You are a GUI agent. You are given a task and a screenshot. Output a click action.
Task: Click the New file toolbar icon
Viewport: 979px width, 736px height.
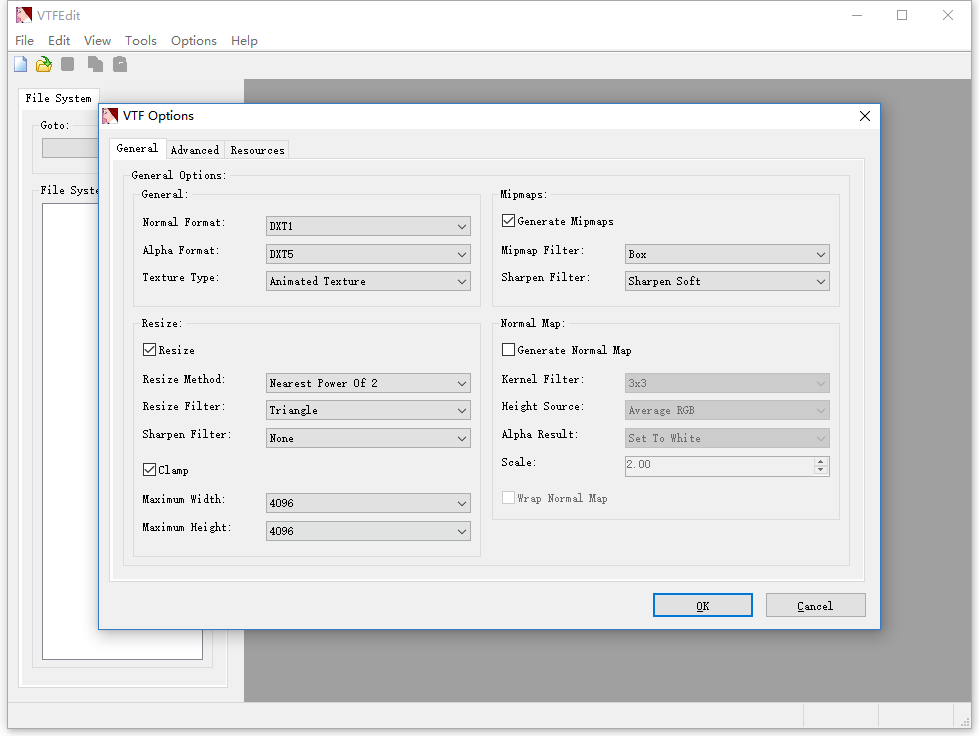pos(21,64)
